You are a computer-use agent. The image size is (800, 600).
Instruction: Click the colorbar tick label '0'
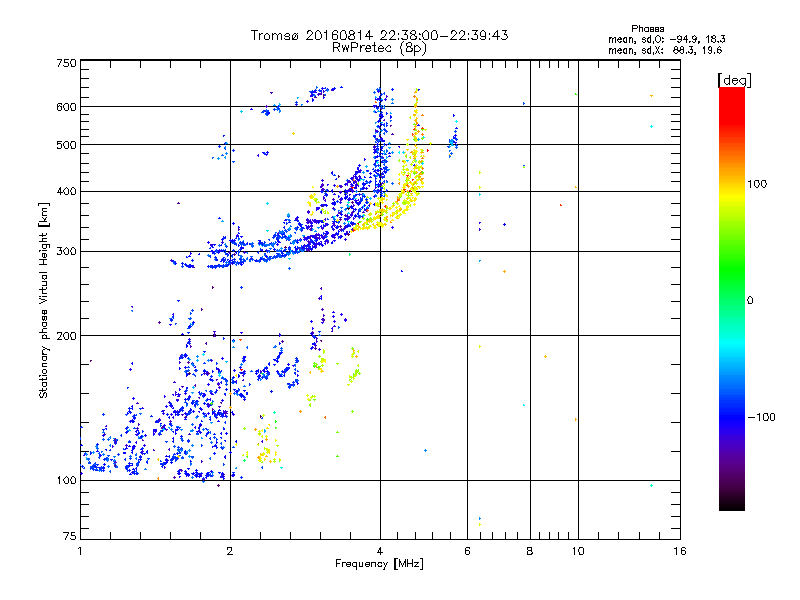[x=750, y=300]
